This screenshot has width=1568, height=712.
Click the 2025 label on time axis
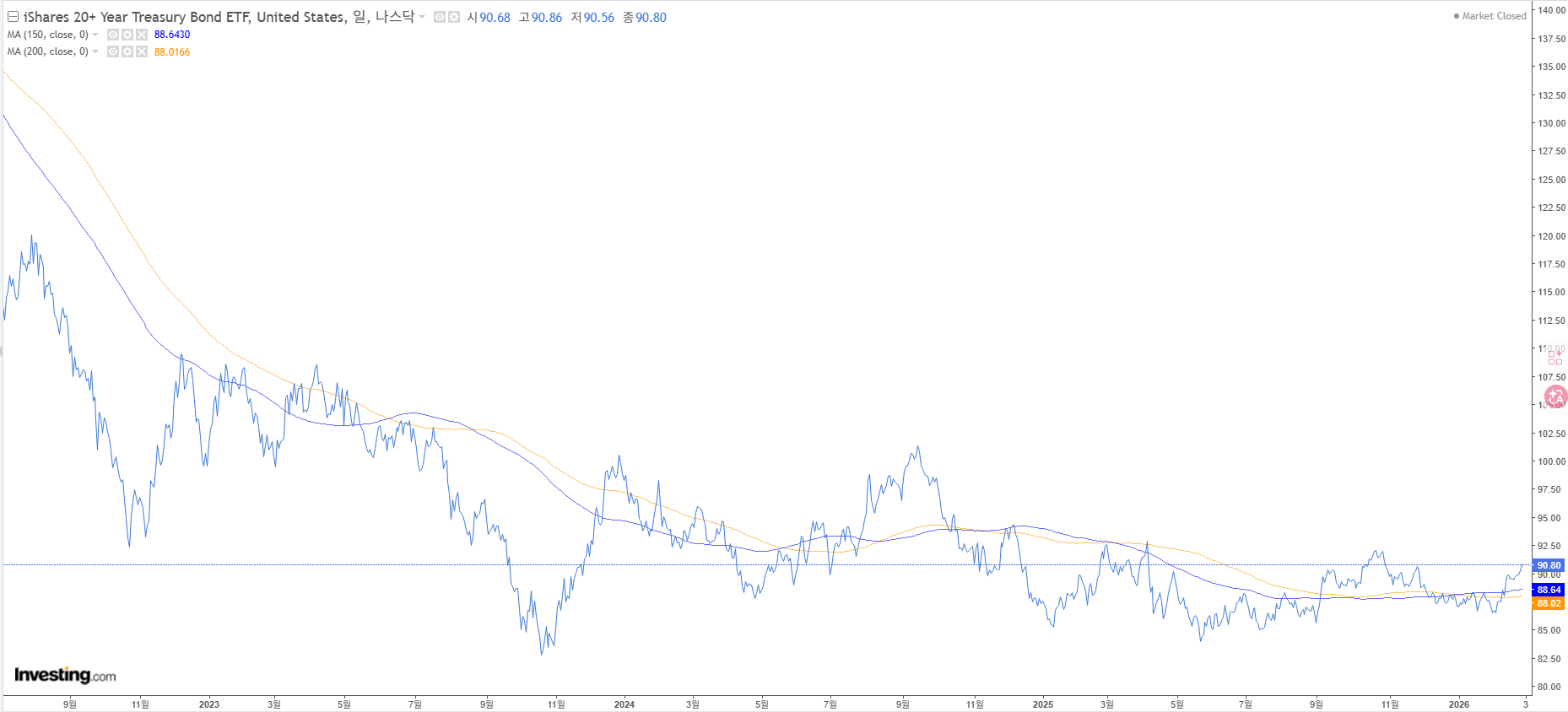tap(1042, 704)
